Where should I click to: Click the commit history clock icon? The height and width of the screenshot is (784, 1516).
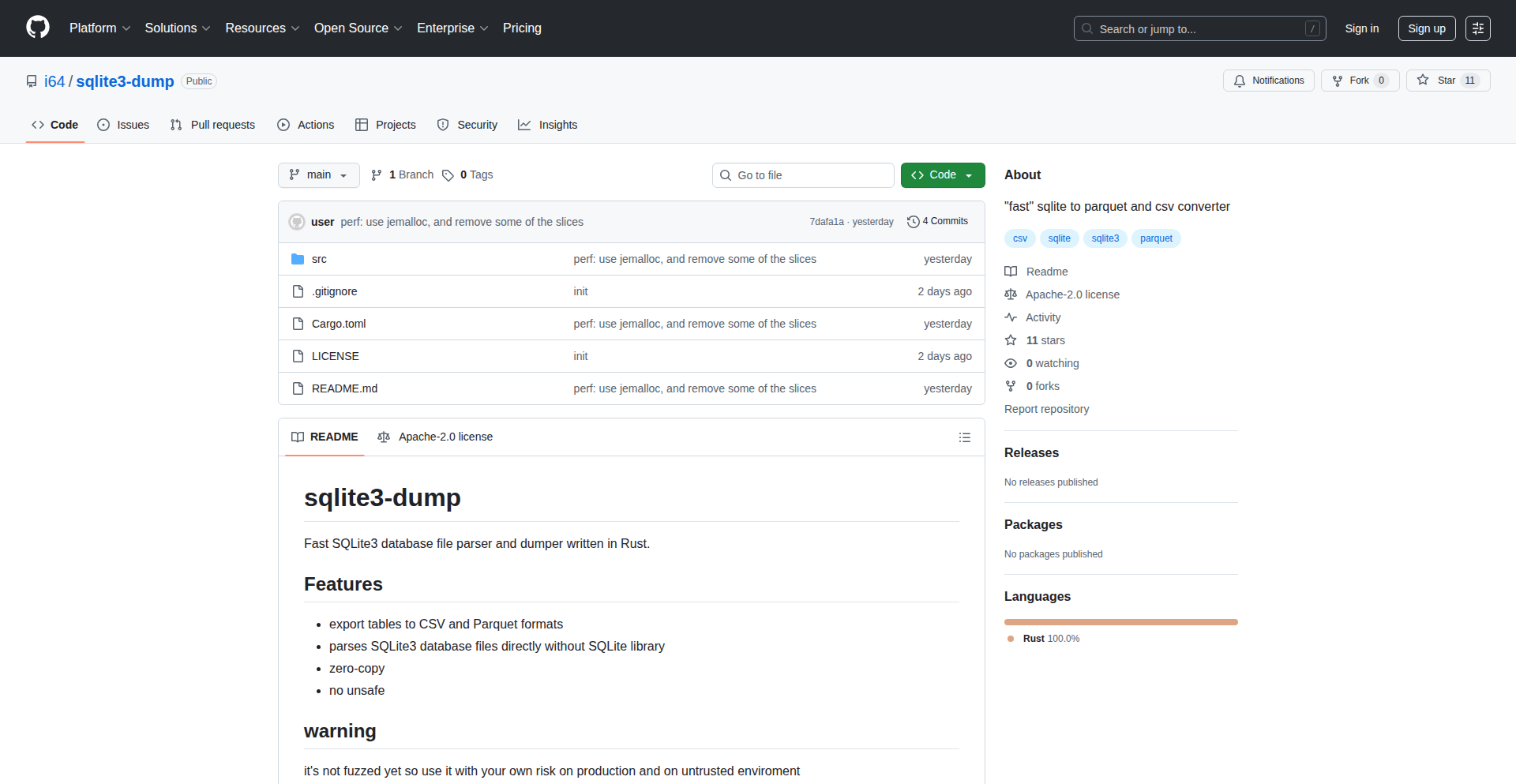pos(913,222)
